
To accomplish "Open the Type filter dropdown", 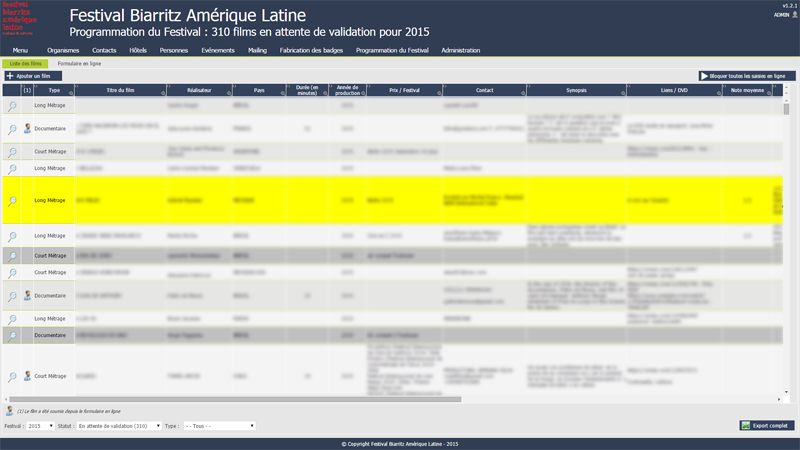I will [x=219, y=426].
